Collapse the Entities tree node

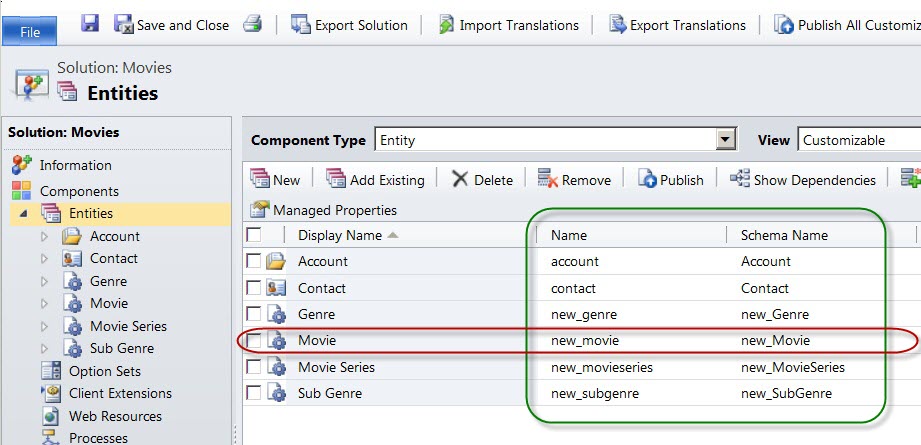[x=23, y=214]
